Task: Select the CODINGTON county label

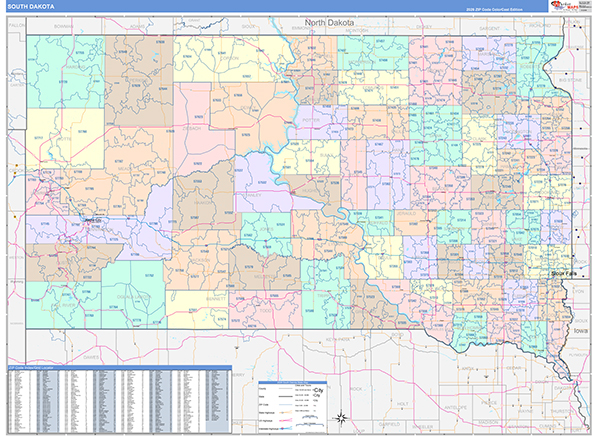Action: [519, 132]
